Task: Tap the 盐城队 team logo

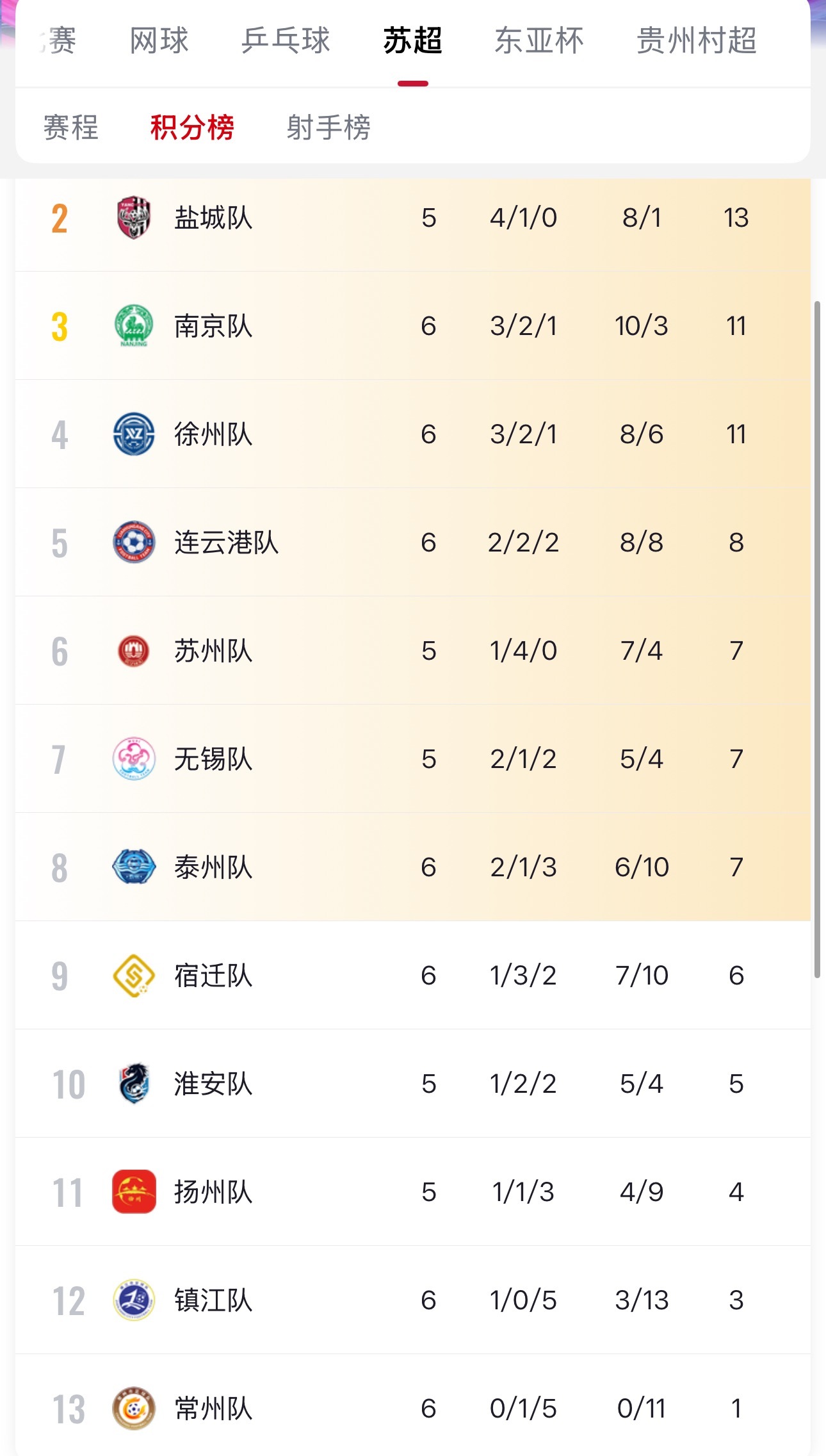Action: point(134,218)
